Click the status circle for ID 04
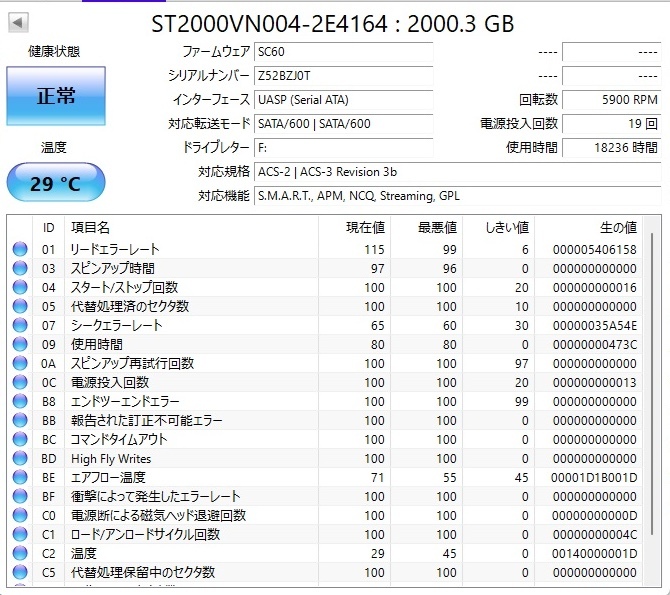 20,287
